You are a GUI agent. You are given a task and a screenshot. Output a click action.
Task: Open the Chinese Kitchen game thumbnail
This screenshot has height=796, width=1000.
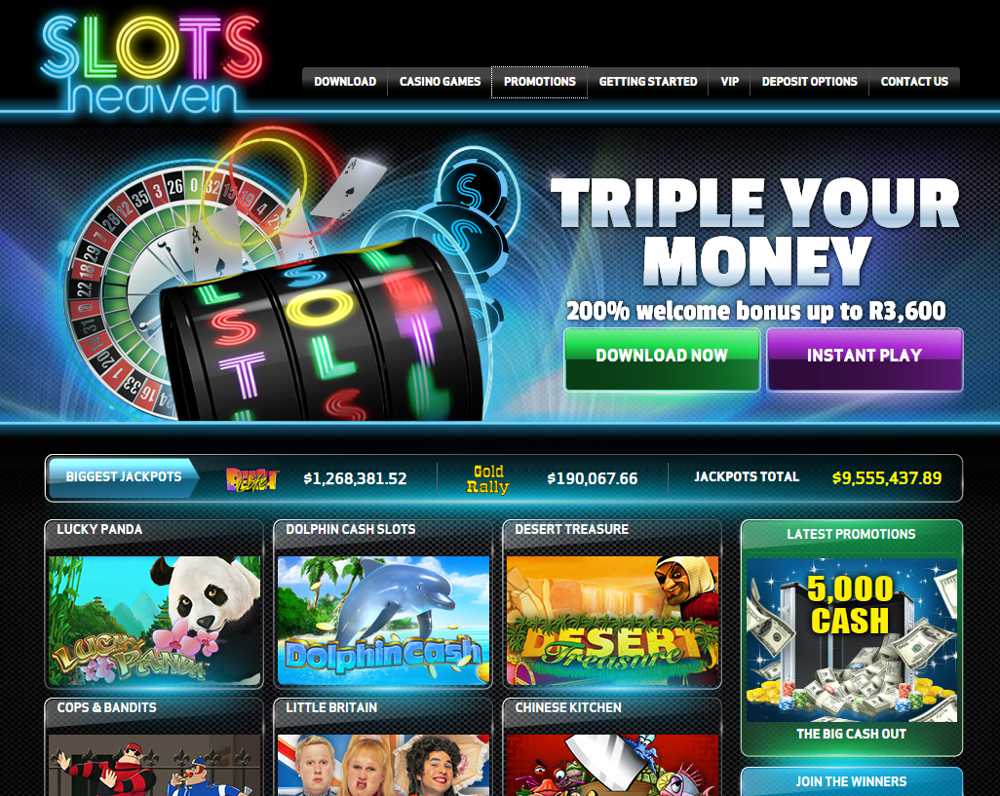612,765
